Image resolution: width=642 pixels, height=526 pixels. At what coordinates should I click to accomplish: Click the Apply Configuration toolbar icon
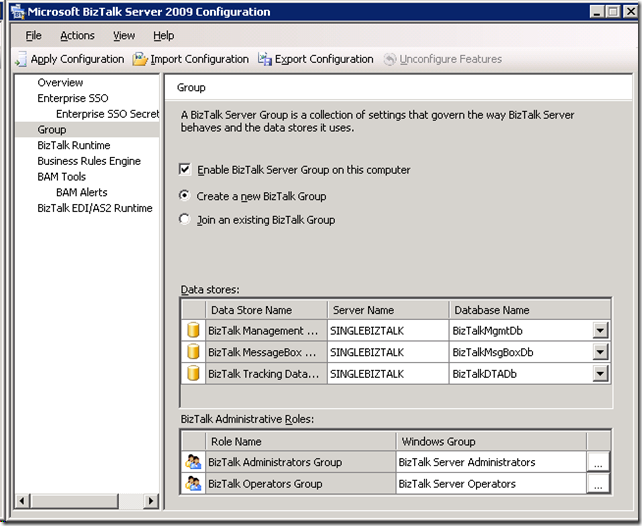21,59
